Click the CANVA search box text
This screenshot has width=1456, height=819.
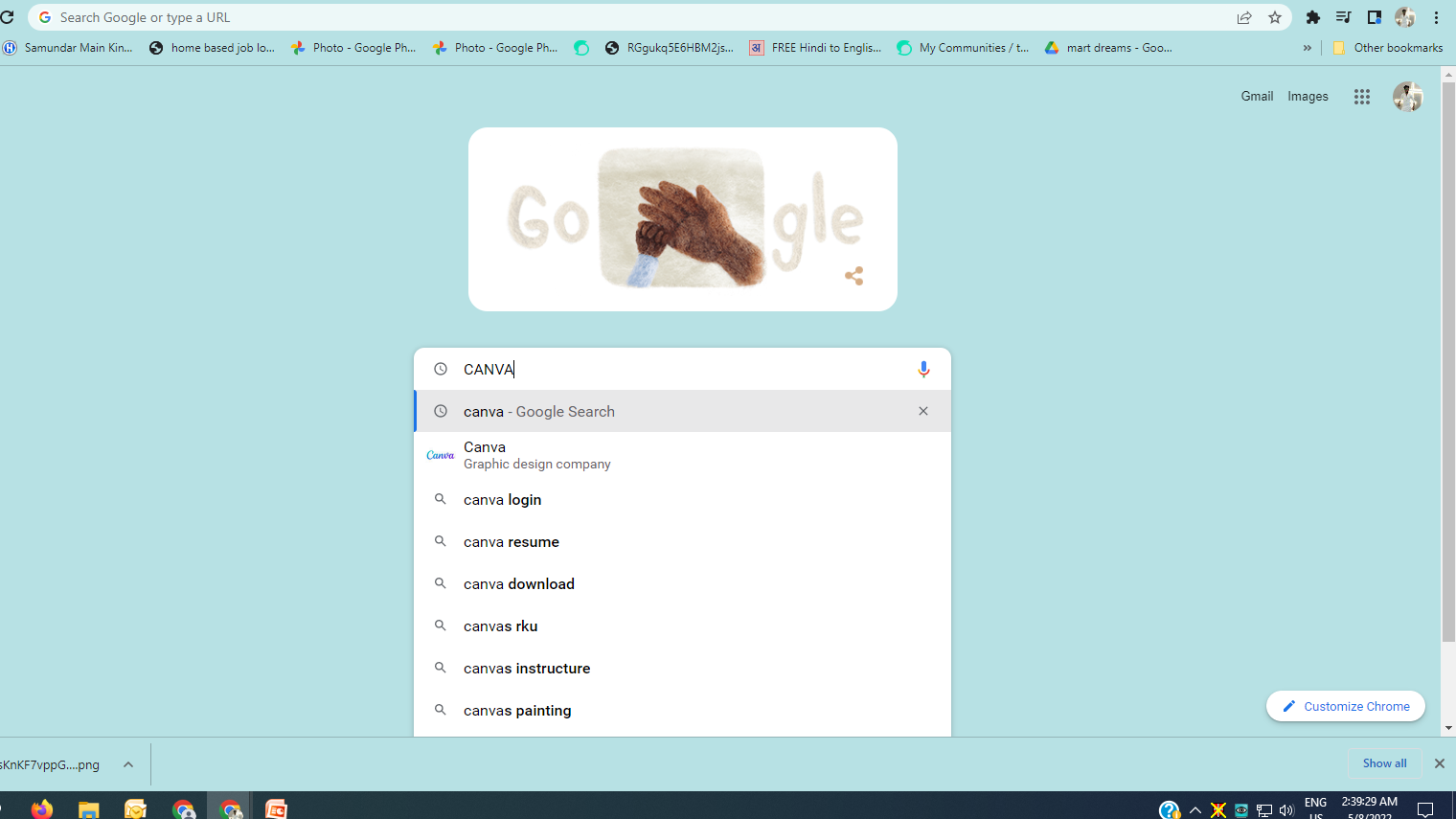tap(489, 369)
